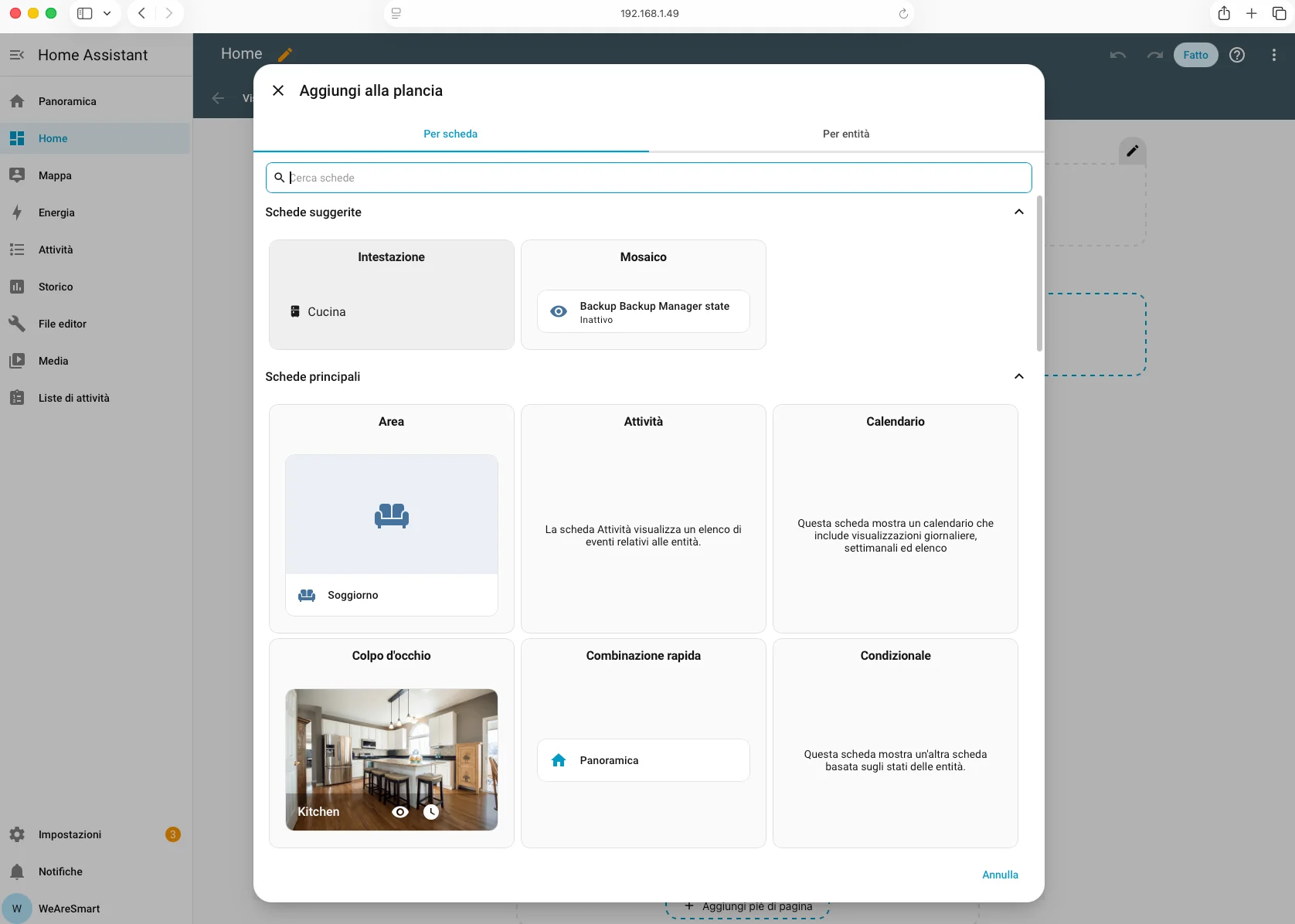Open Safari sidebar dropdown chevron
This screenshot has height=924, width=1295.
tap(107, 13)
